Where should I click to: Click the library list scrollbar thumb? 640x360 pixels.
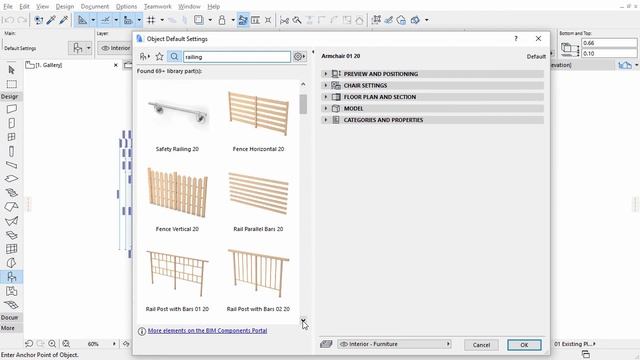pyautogui.click(x=303, y=104)
